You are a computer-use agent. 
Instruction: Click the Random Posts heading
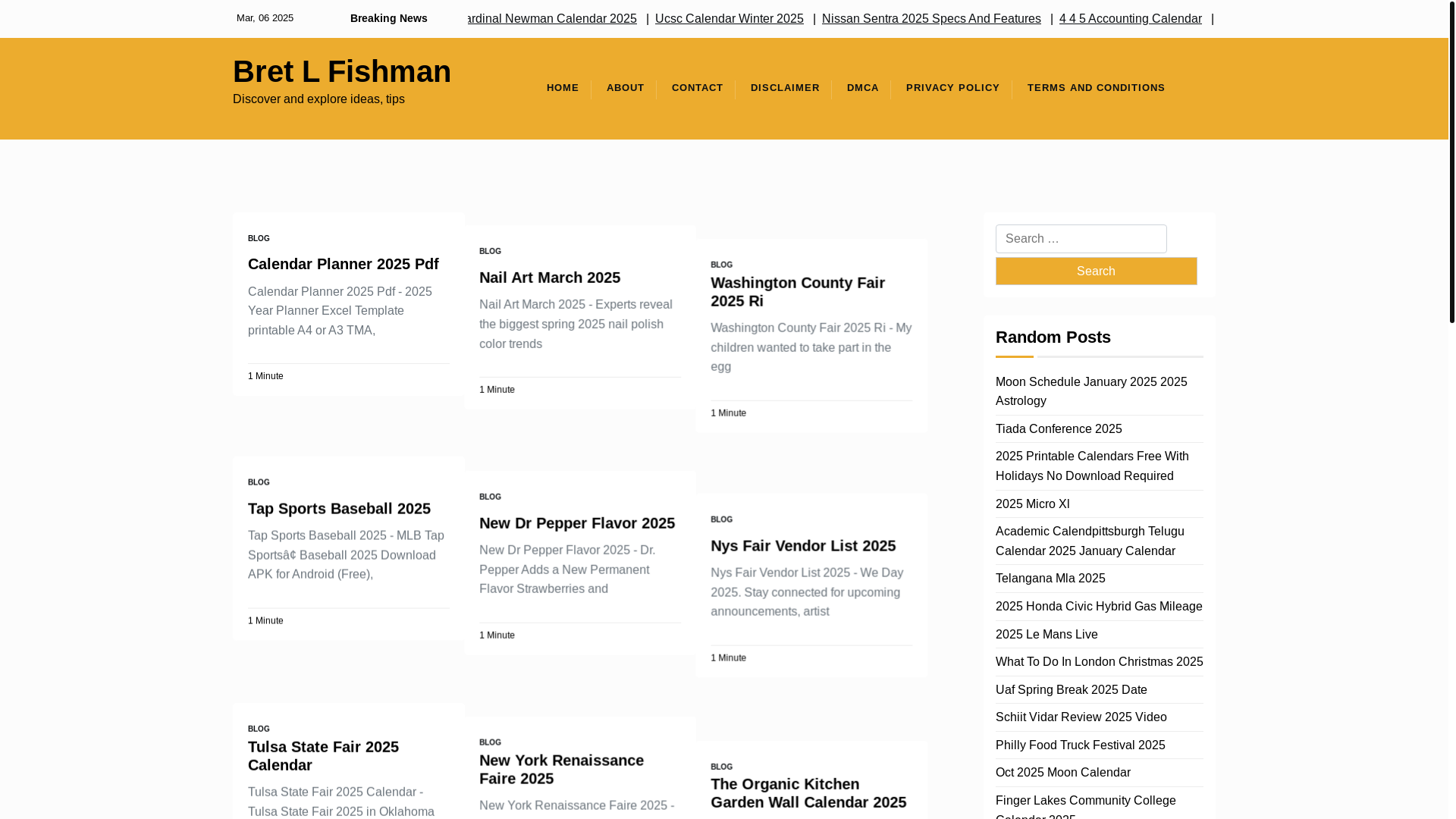point(1053,337)
